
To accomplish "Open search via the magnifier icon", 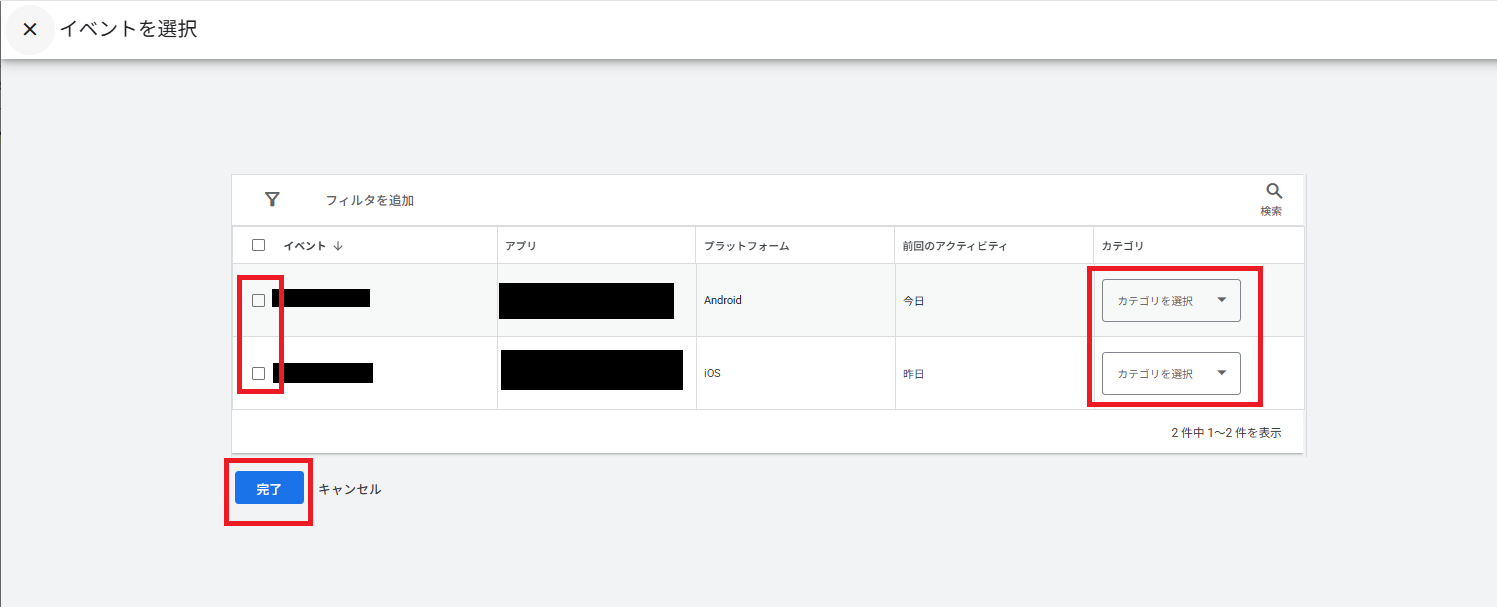I will tap(1273, 192).
